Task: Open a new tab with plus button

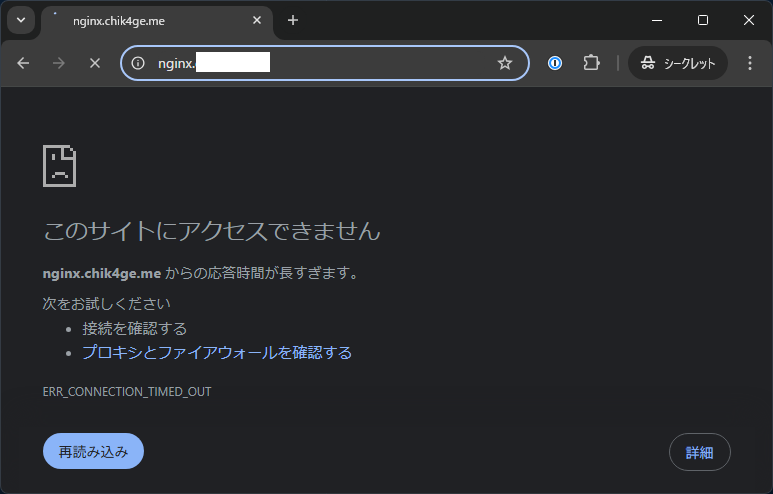Action: tap(293, 20)
